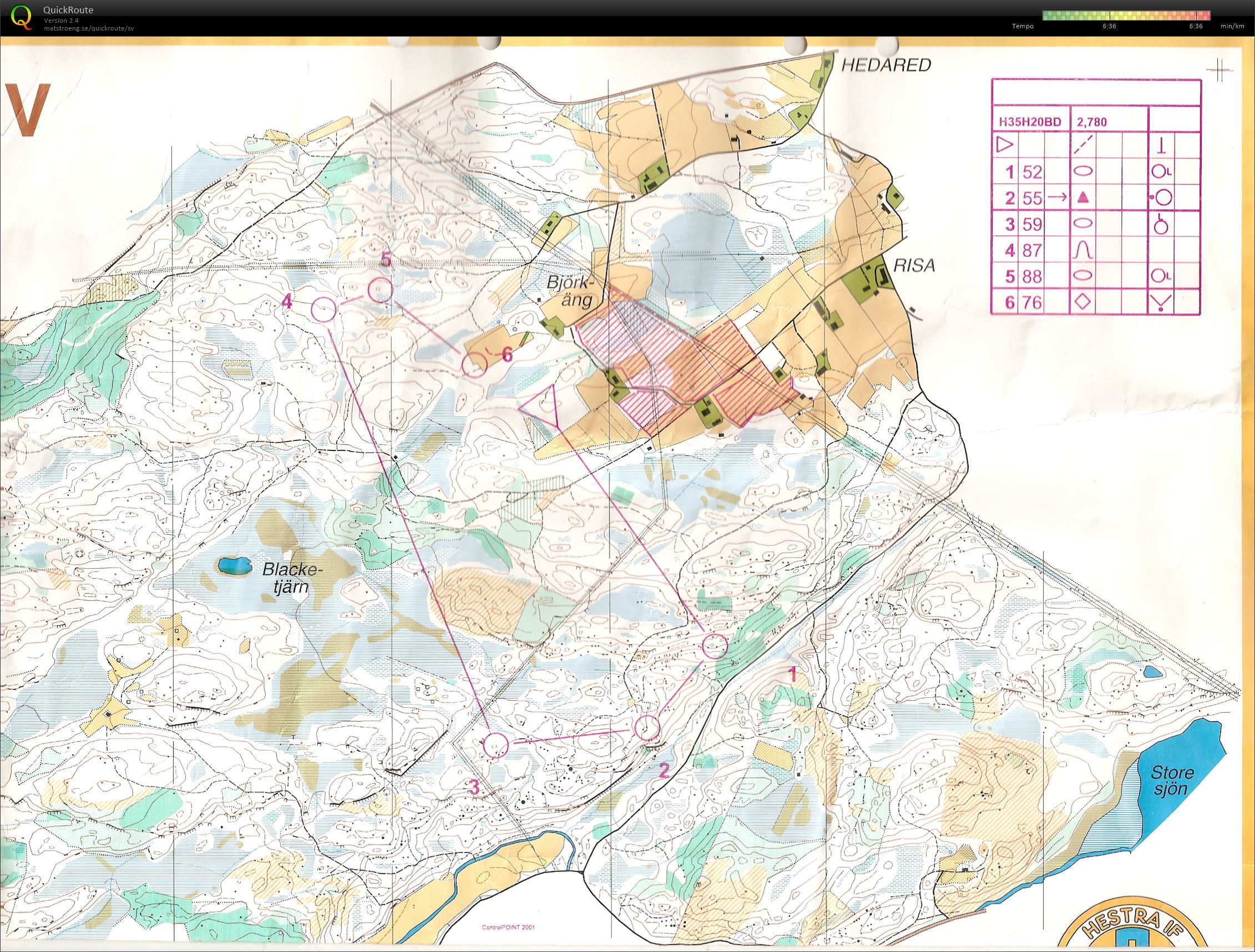
Task: Click control code 76 in the table
Action: click(1033, 303)
